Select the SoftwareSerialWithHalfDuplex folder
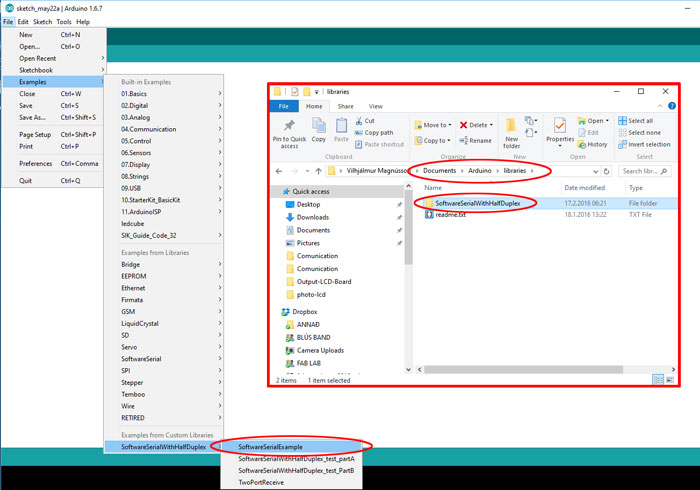Viewport: 700px width, 490px height. pos(478,203)
